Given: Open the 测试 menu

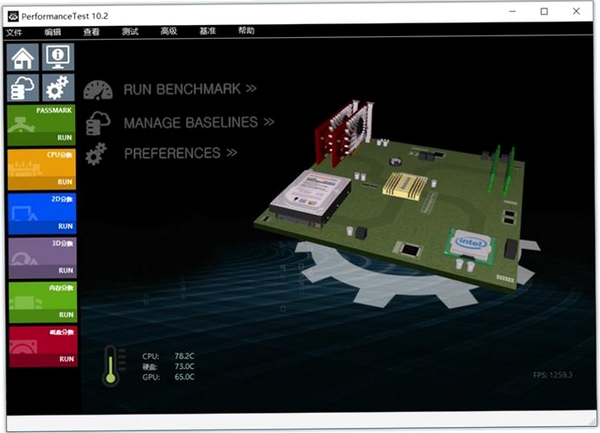Looking at the screenshot, I should pos(130,31).
